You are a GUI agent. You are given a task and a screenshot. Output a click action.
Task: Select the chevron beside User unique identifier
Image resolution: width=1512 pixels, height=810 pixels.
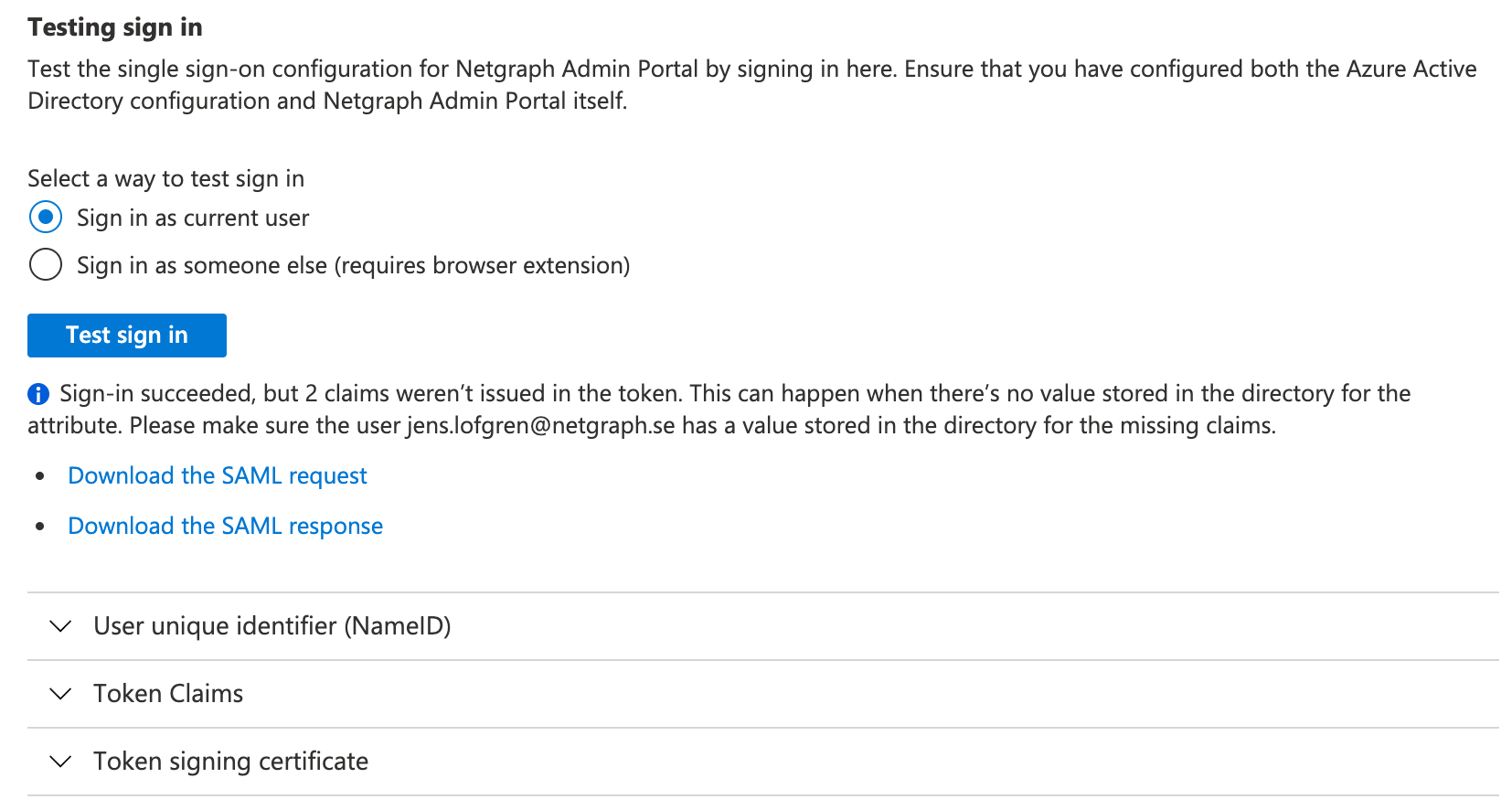click(60, 627)
